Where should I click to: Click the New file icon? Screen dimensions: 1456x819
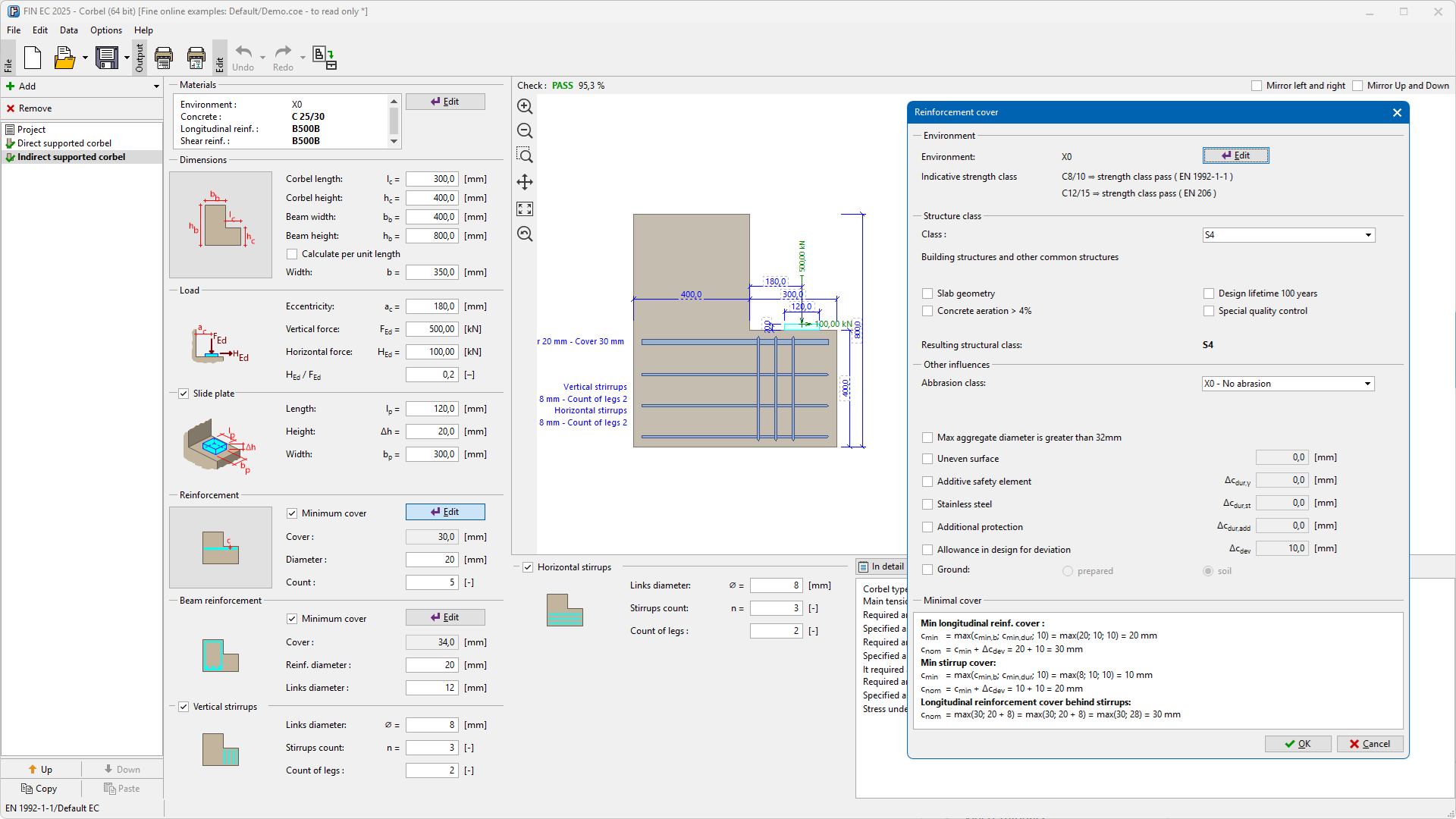(33, 58)
